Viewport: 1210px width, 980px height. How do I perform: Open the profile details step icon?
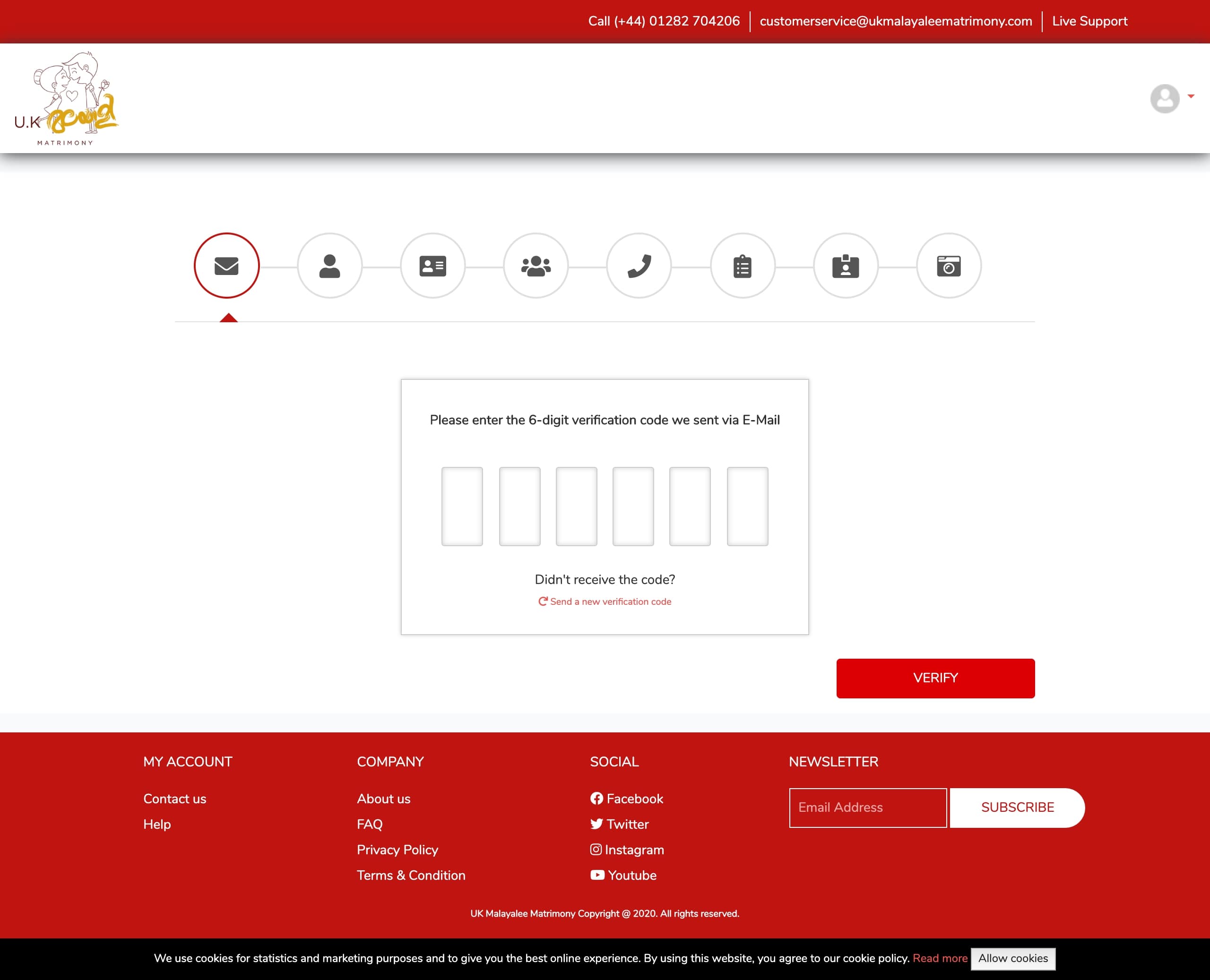(330, 266)
